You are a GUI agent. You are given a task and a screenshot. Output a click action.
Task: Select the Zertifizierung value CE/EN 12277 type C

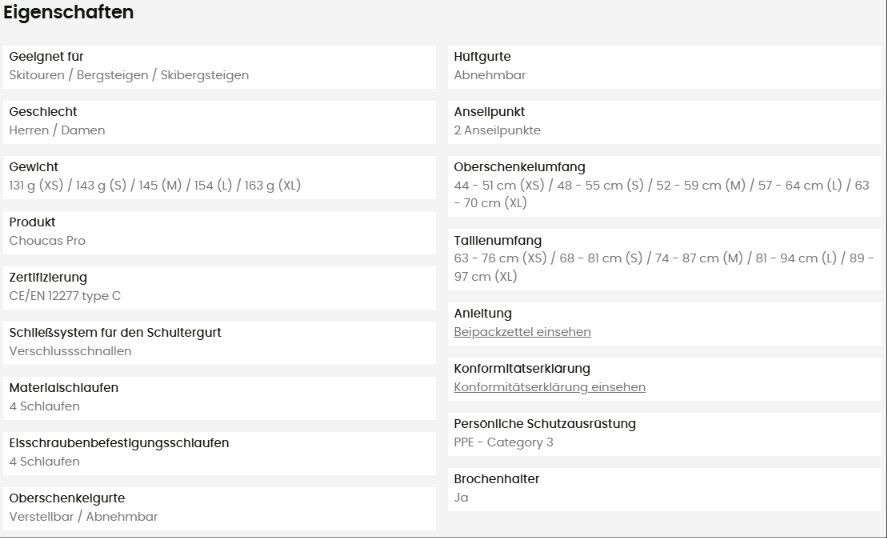[65, 296]
